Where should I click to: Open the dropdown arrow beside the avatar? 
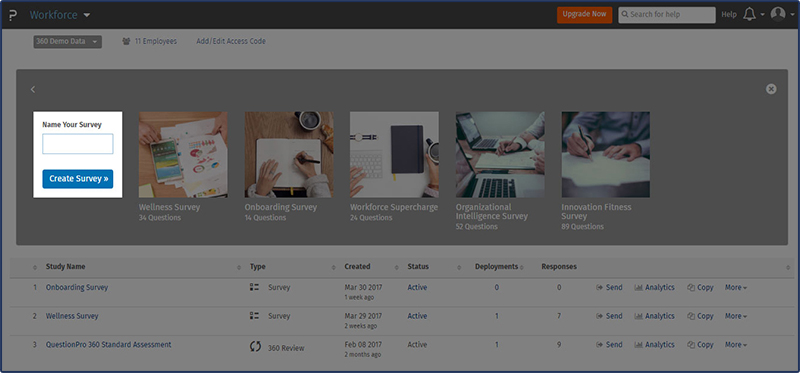point(792,15)
